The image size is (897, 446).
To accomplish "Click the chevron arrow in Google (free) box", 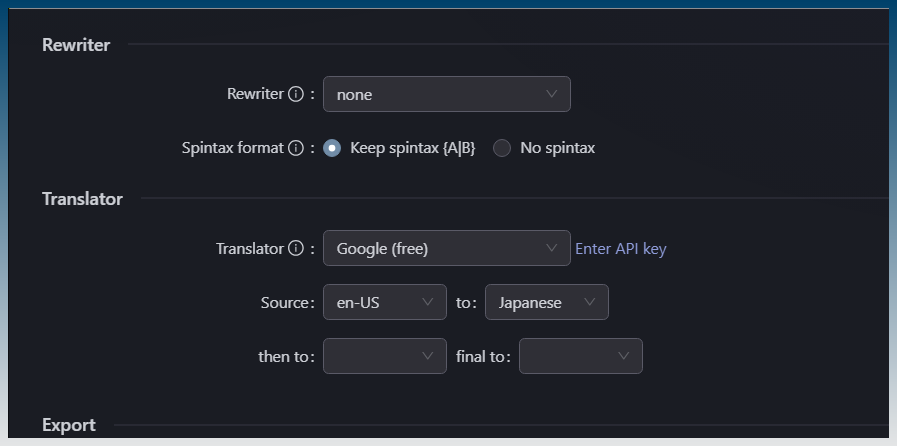I will click(x=552, y=248).
